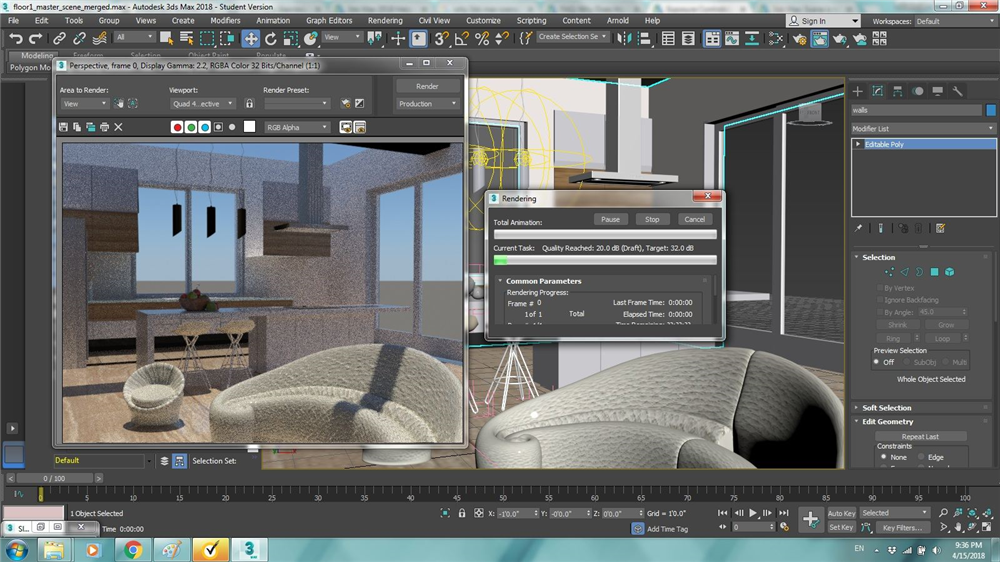Toggle the red channel display

coord(177,127)
